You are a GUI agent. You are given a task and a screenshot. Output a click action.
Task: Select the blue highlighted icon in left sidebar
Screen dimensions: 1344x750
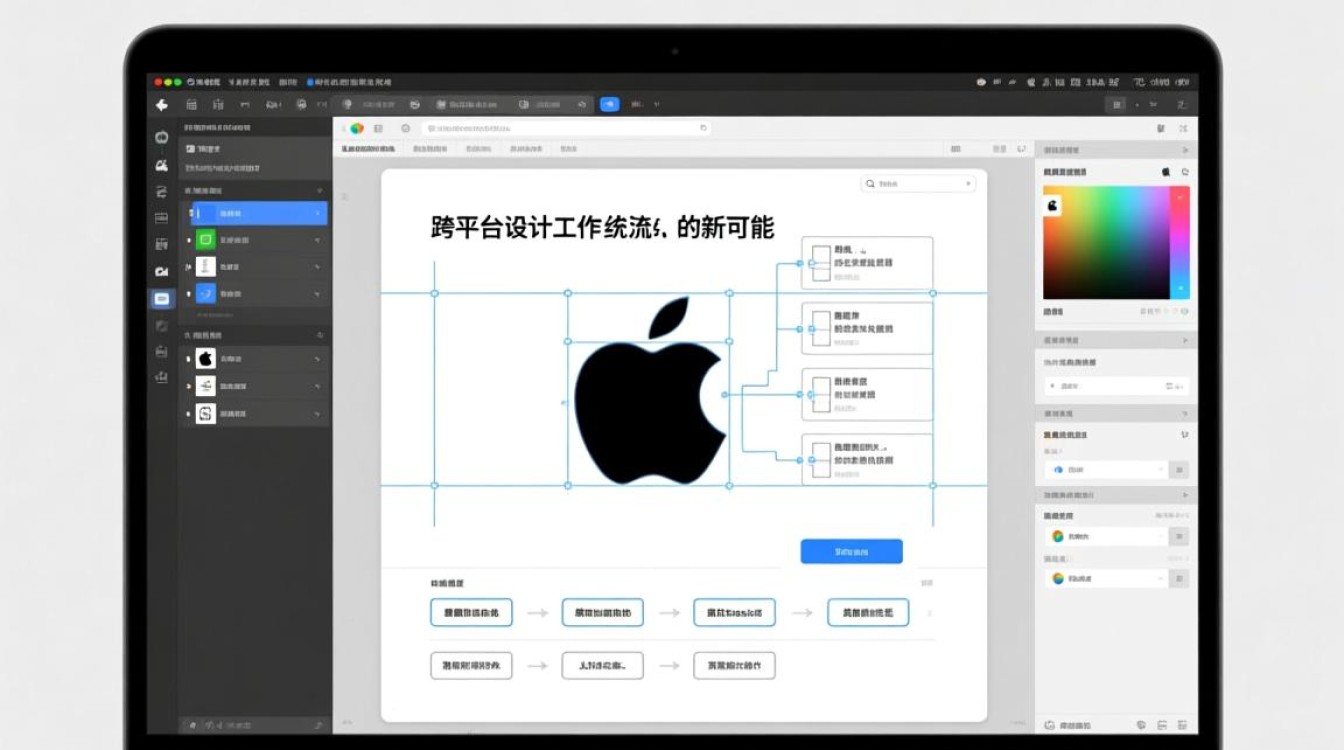tap(161, 298)
